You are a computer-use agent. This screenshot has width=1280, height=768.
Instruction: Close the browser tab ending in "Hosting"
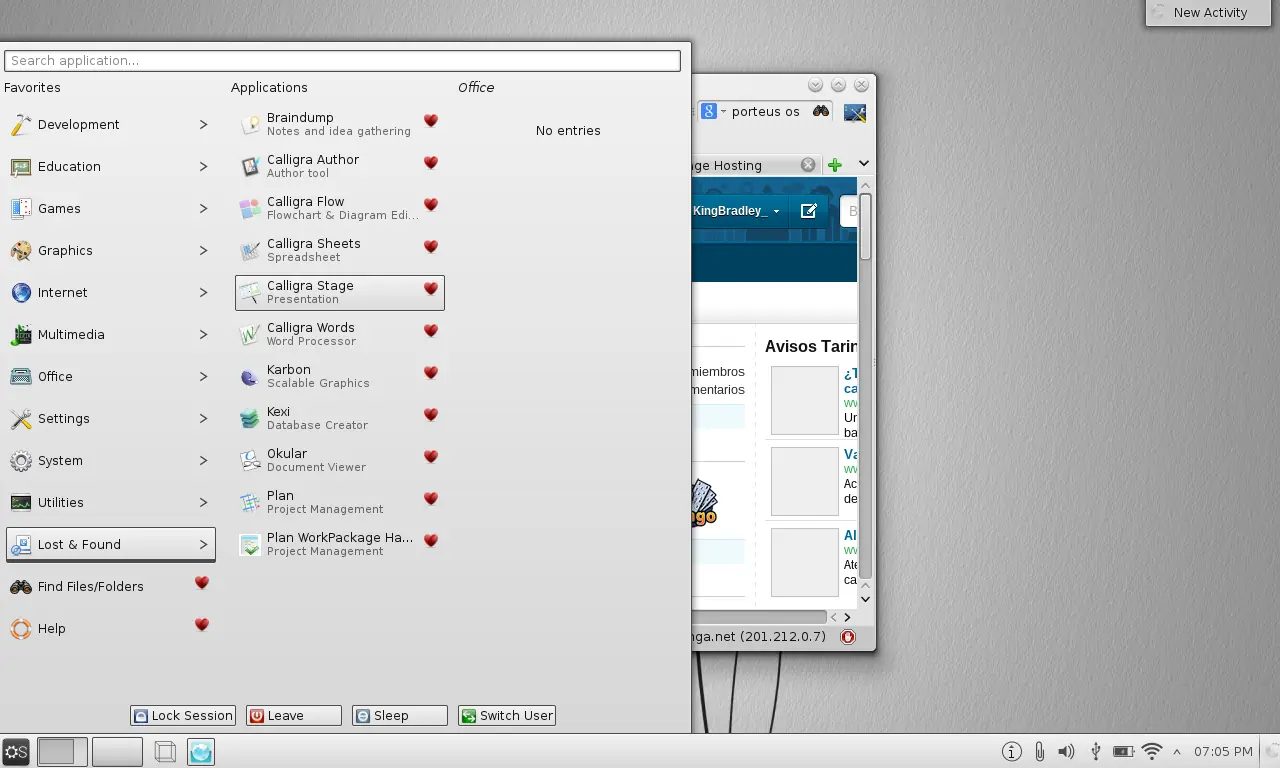click(x=808, y=165)
